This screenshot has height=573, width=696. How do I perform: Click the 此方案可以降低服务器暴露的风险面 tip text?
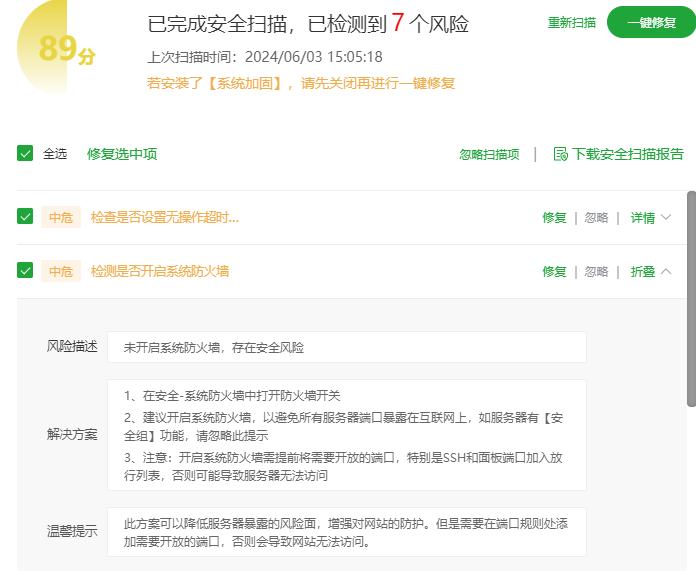346,532
